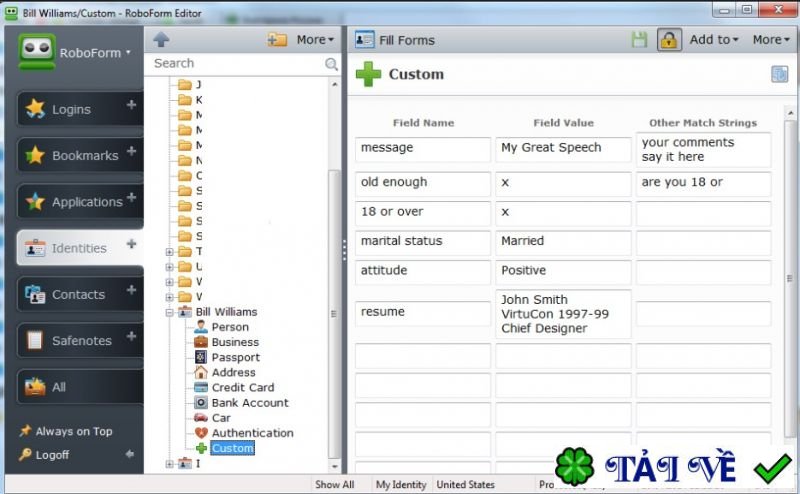
Task: Save the identity with floppy icon
Action: [639, 40]
